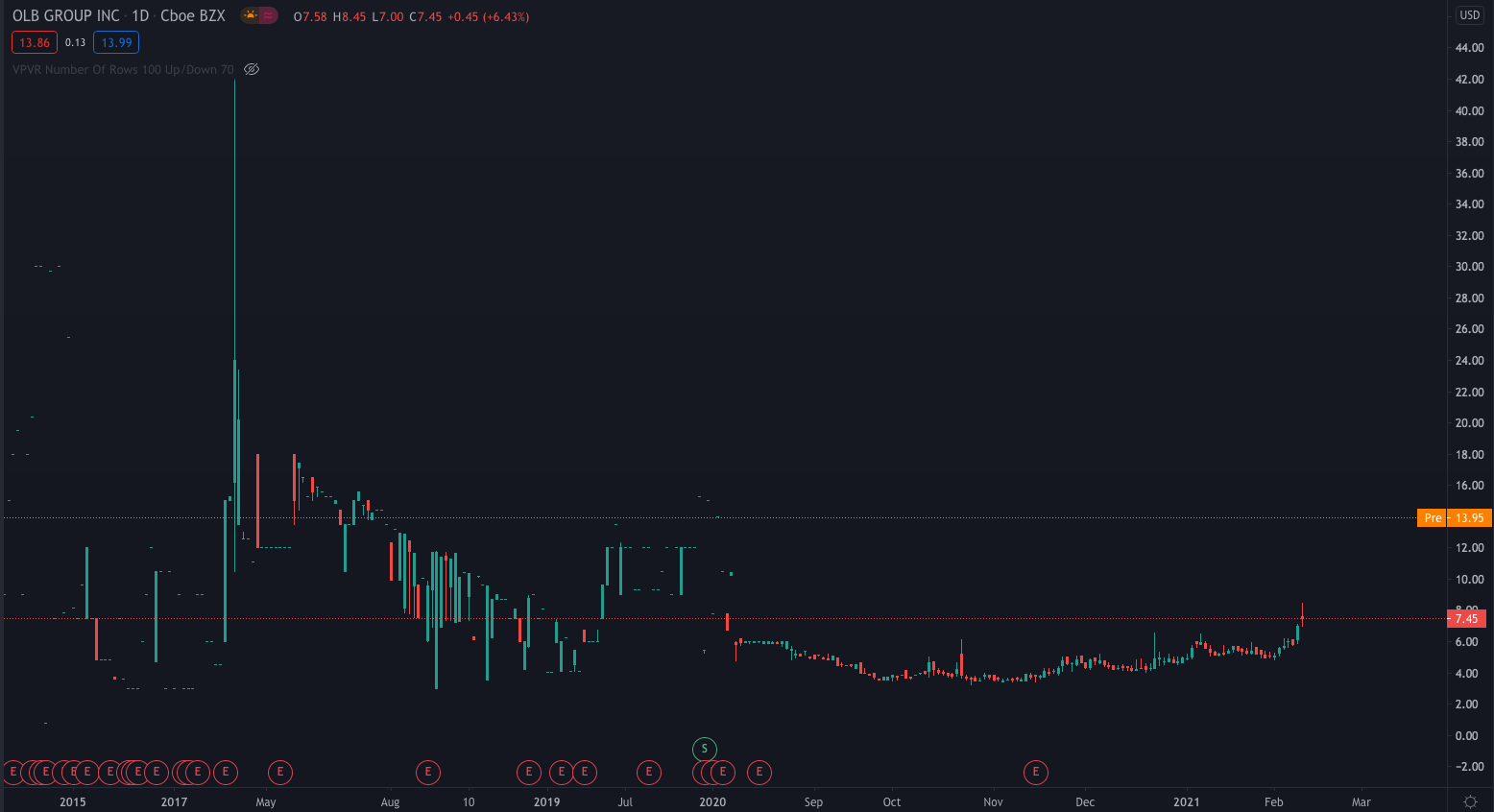Click the L7.00 low value
The width and height of the screenshot is (1494, 812).
388,17
